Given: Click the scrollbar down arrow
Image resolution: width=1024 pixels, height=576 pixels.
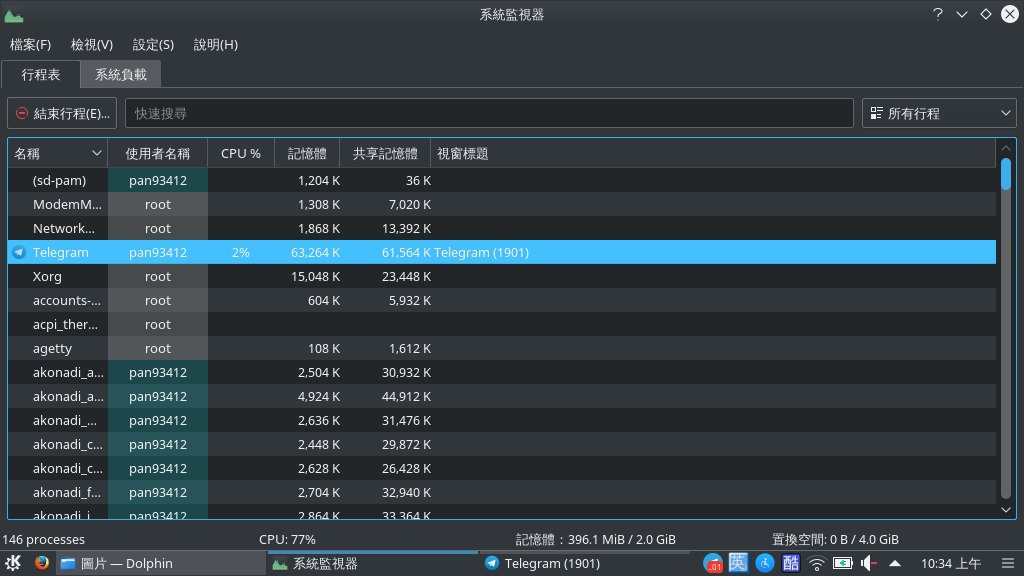Looking at the screenshot, I should (x=1006, y=510).
